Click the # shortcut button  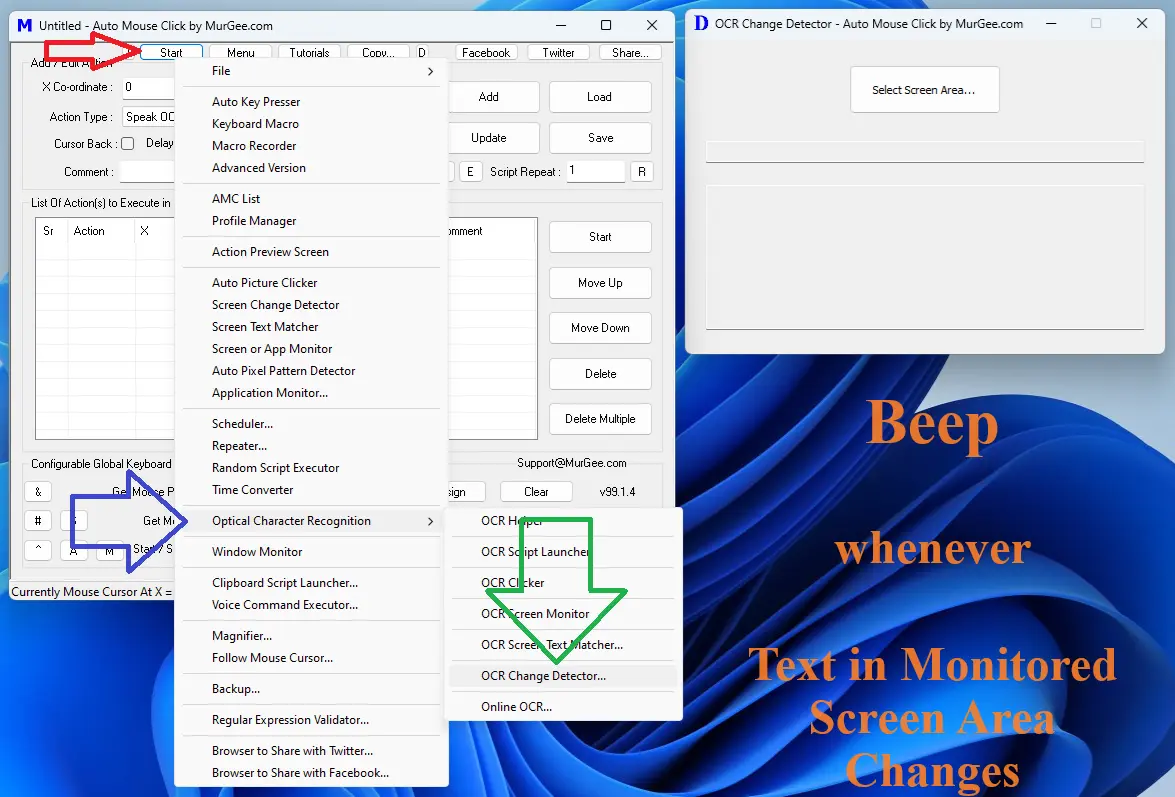tap(38, 521)
